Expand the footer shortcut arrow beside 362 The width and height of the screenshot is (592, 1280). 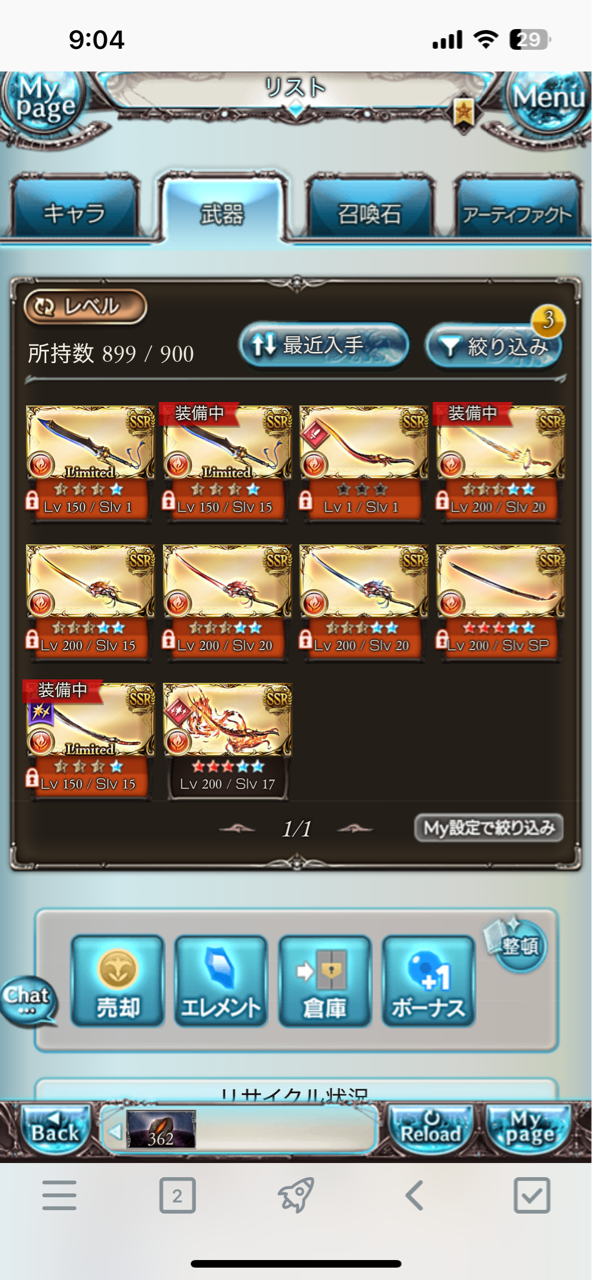114,1132
